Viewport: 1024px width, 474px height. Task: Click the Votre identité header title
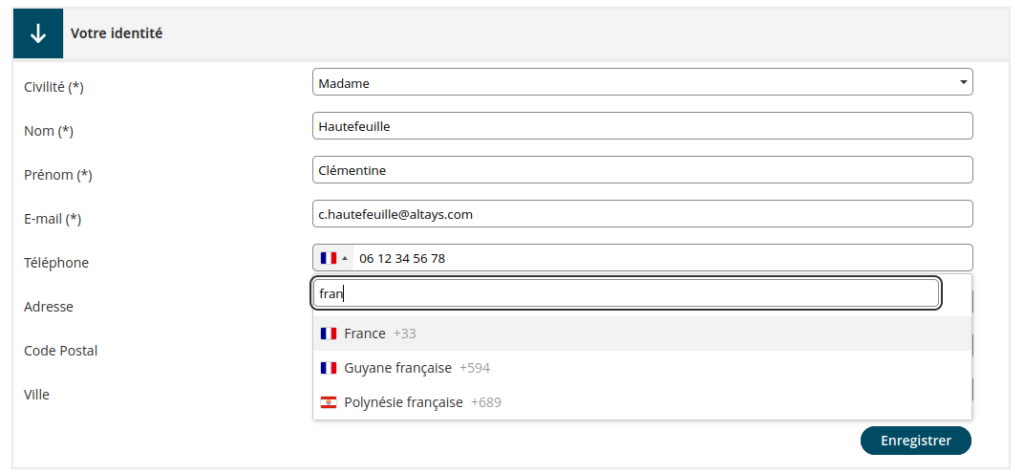coord(116,34)
